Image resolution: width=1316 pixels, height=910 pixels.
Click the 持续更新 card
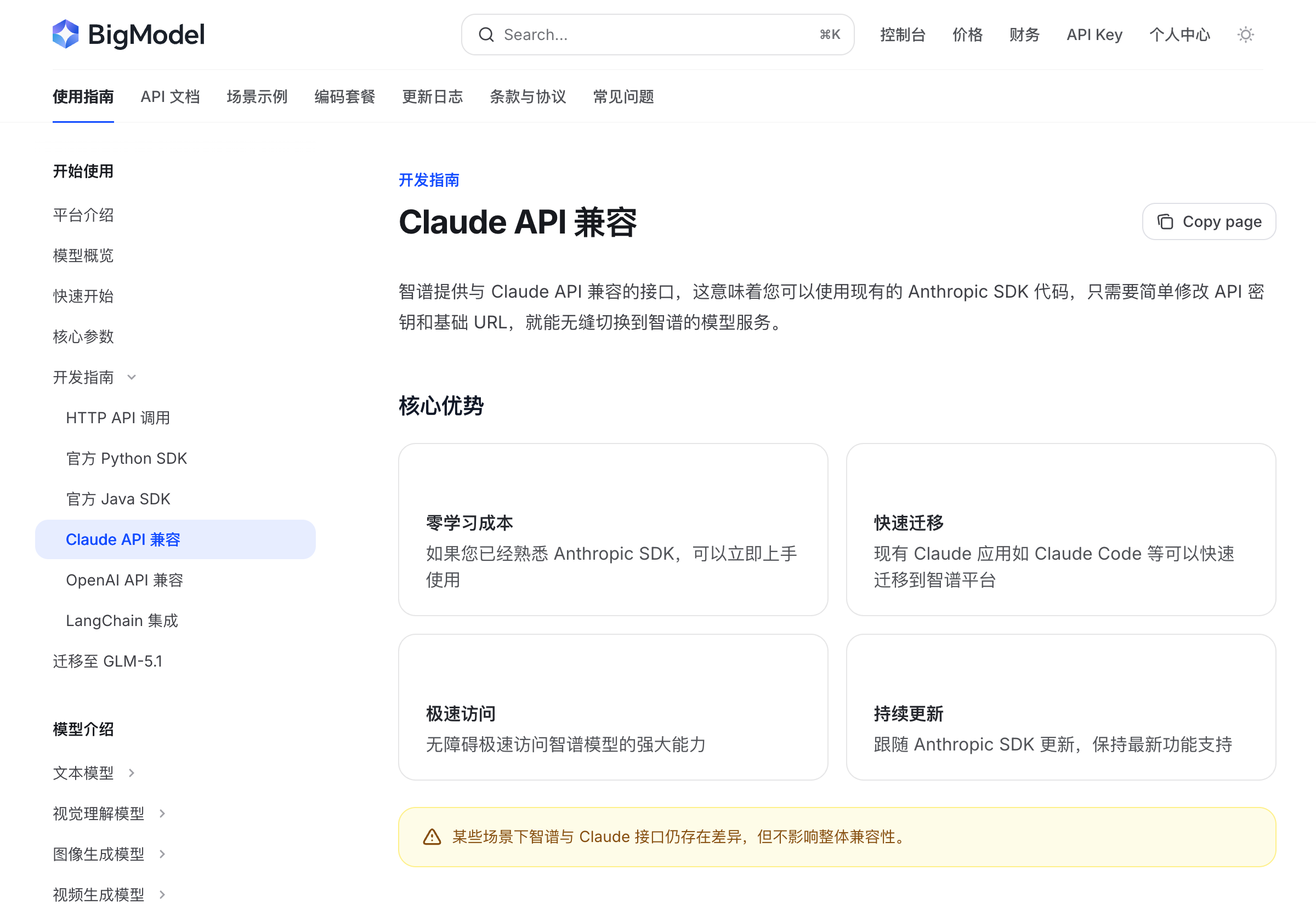point(1061,707)
